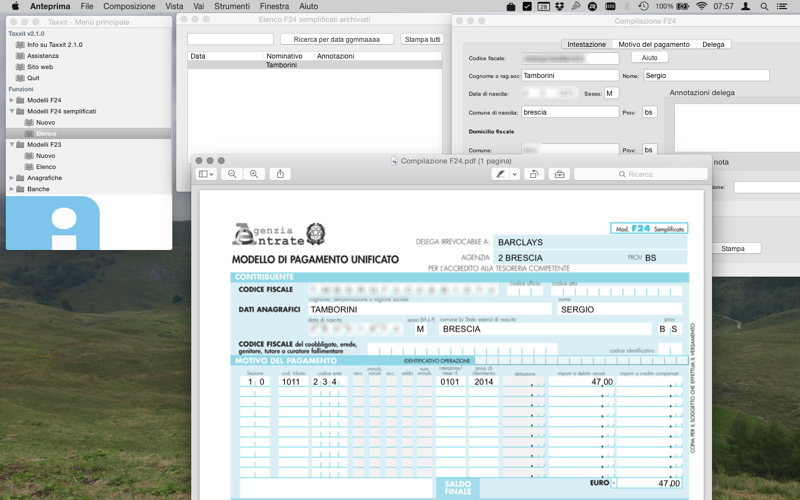Screen dimensions: 800x500
Task: Click the Aiuto button in Compilazione F24
Action: click(x=649, y=58)
